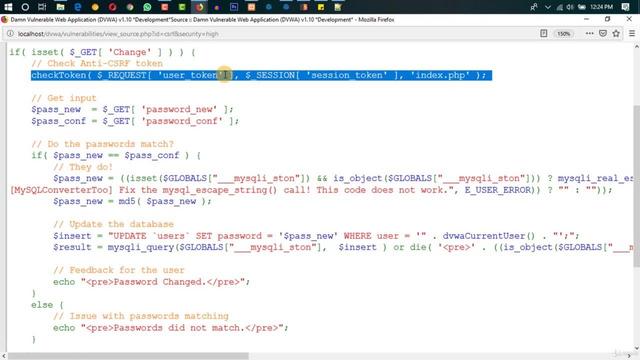640x360 pixels.
Task: Click 'Feedback for the user' comment
Action: click(118, 270)
